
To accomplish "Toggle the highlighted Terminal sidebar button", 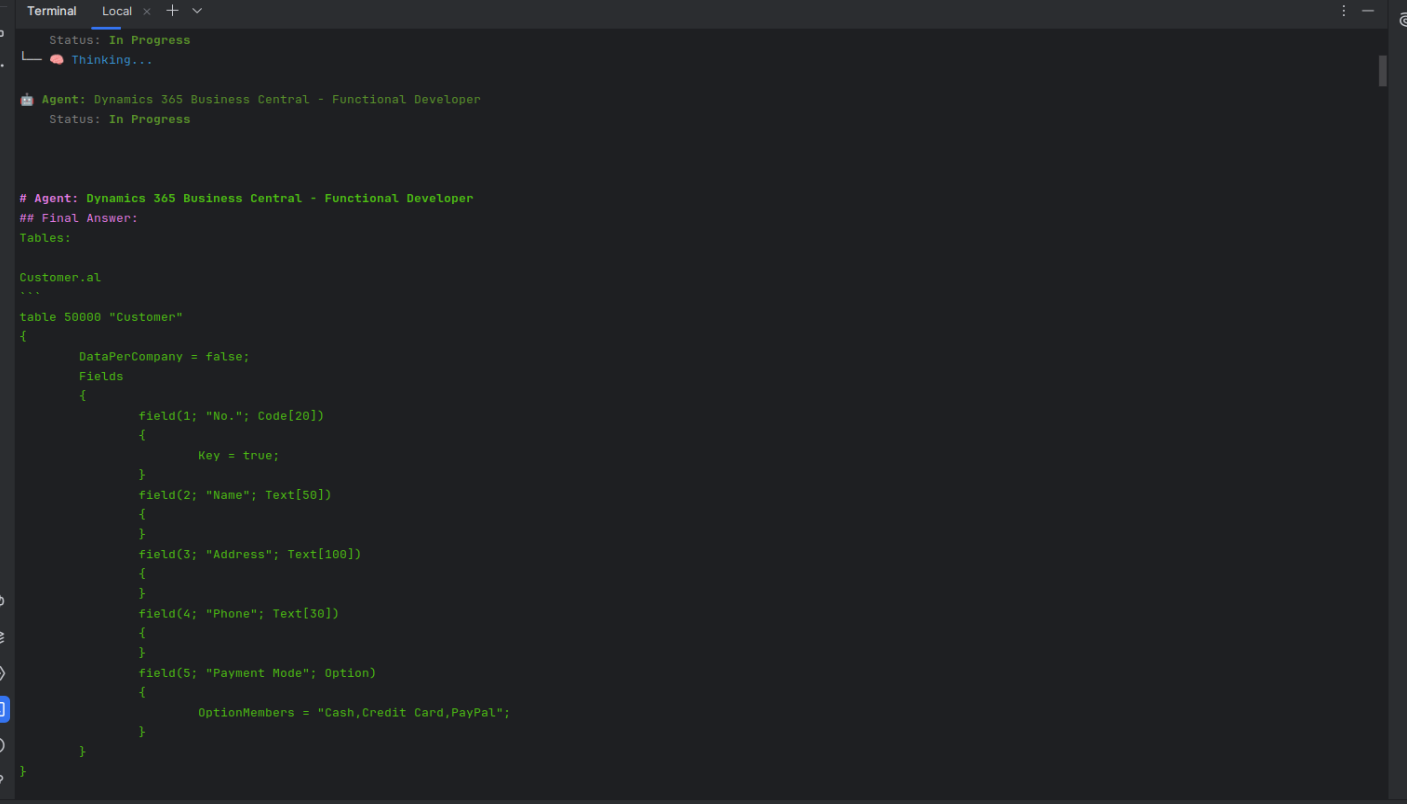I will [x=2, y=710].
